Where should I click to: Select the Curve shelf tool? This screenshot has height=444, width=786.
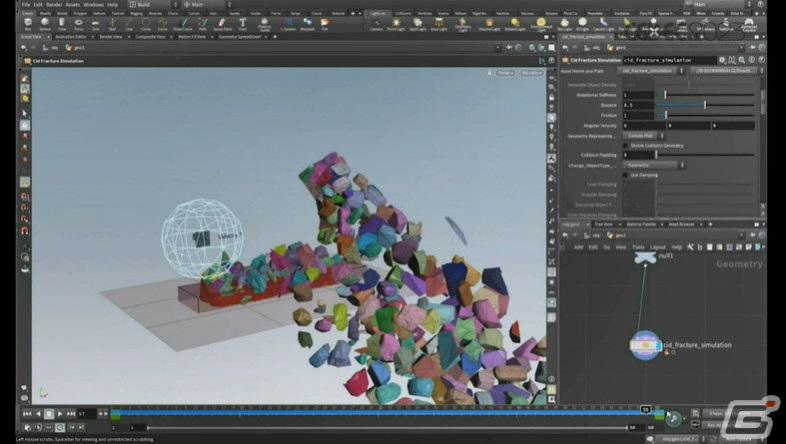tap(162, 24)
